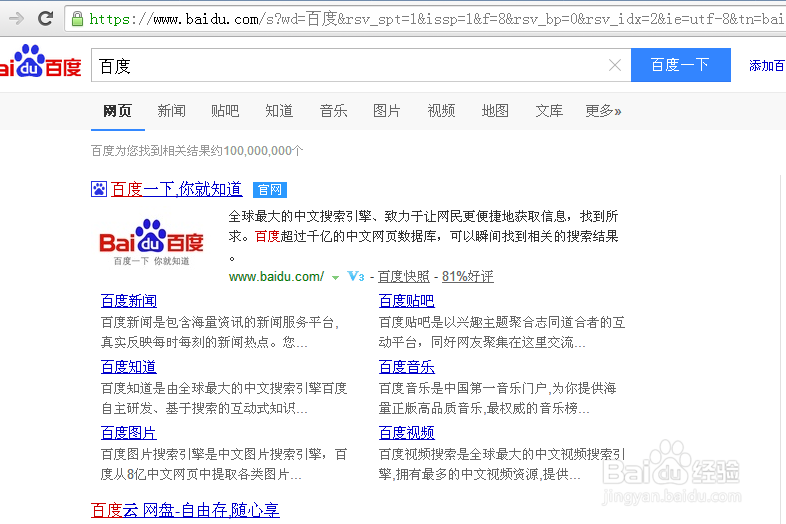The width and height of the screenshot is (786, 524).
Task: Click the paw favicon beside first result
Action: (99, 189)
